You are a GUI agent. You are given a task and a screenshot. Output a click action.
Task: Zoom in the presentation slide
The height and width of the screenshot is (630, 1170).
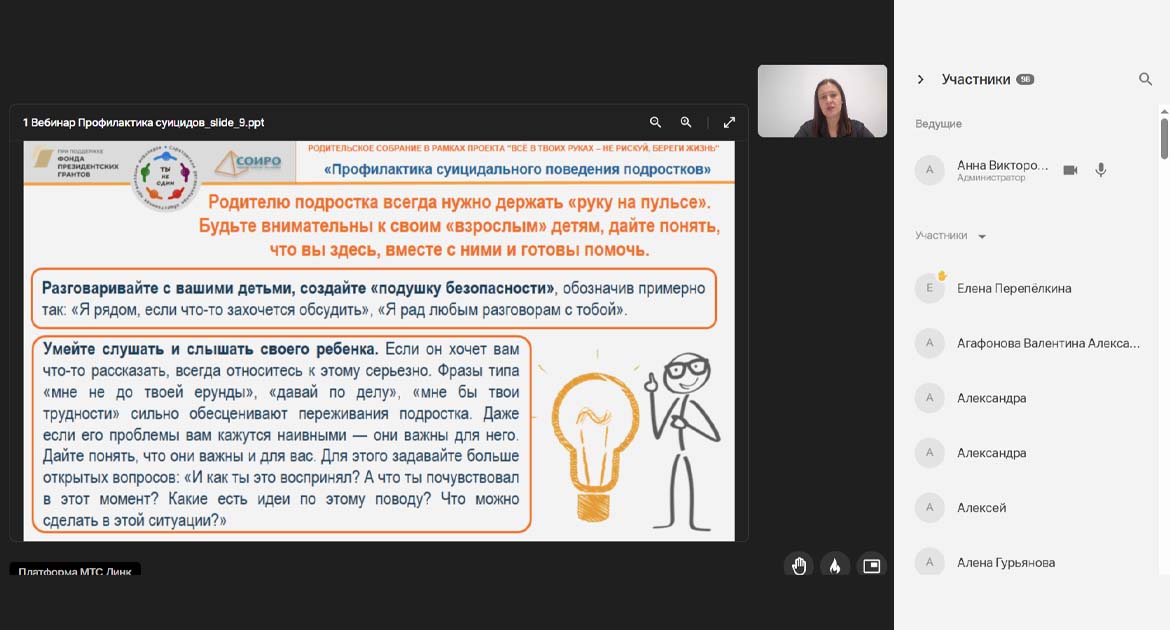point(686,122)
